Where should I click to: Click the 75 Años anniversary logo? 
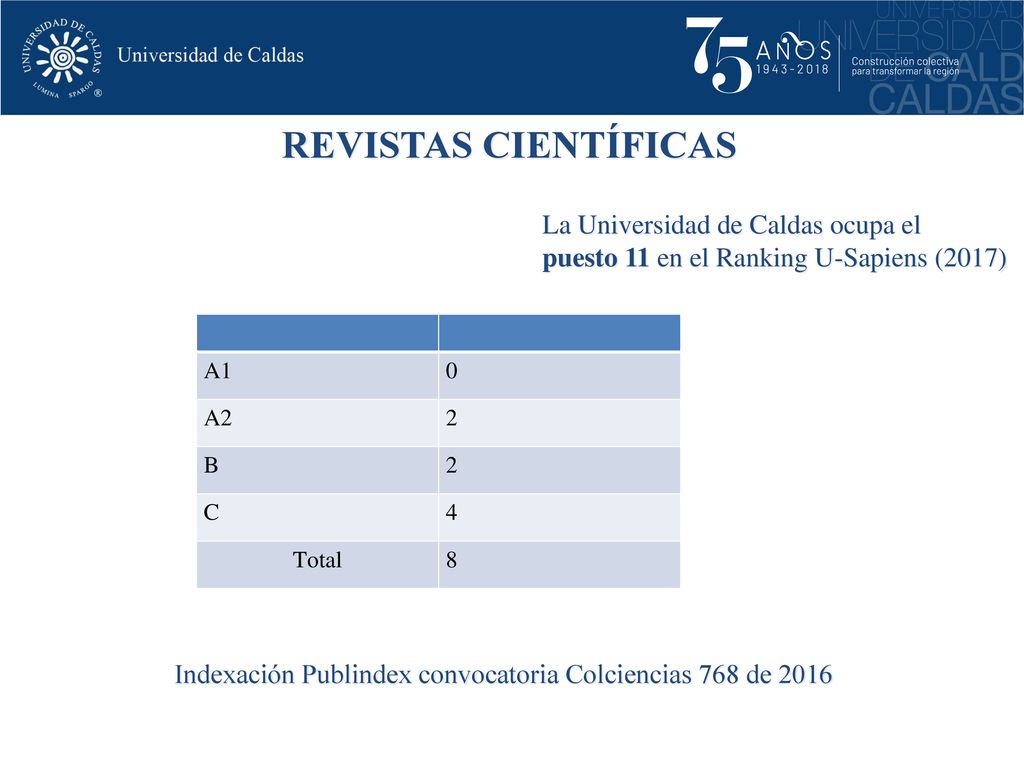click(x=758, y=55)
